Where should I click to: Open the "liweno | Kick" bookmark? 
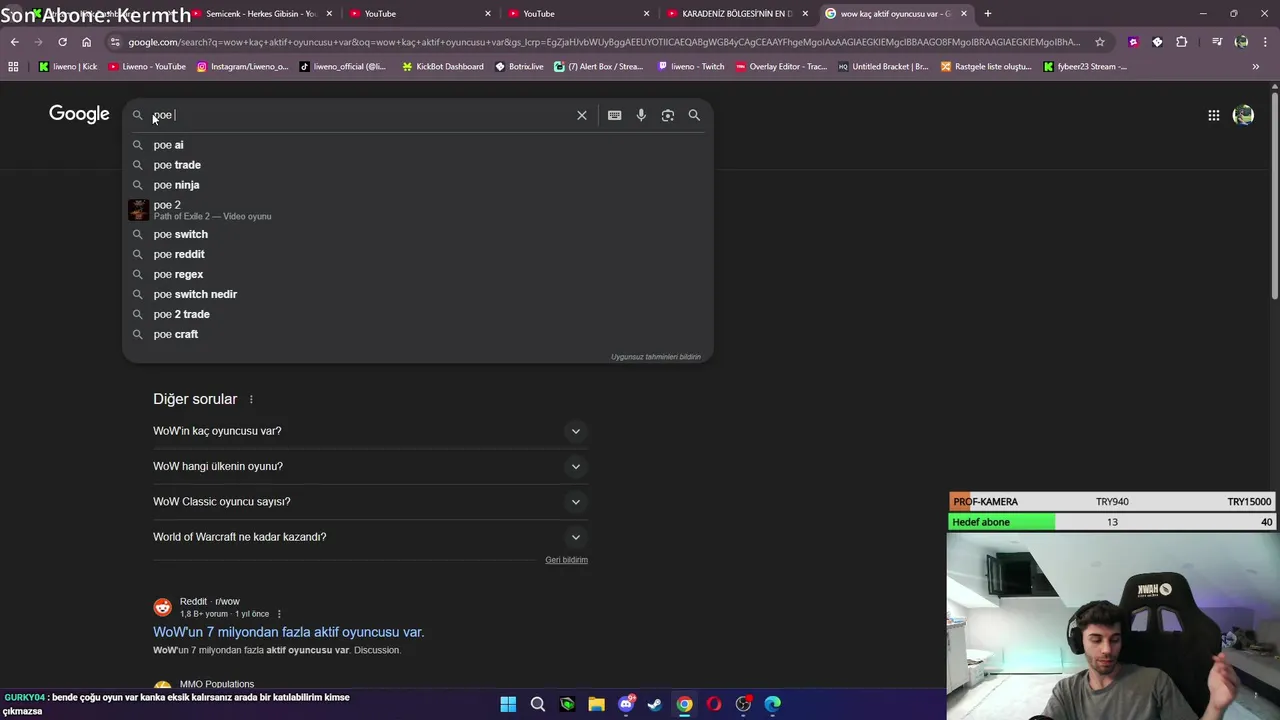point(68,66)
